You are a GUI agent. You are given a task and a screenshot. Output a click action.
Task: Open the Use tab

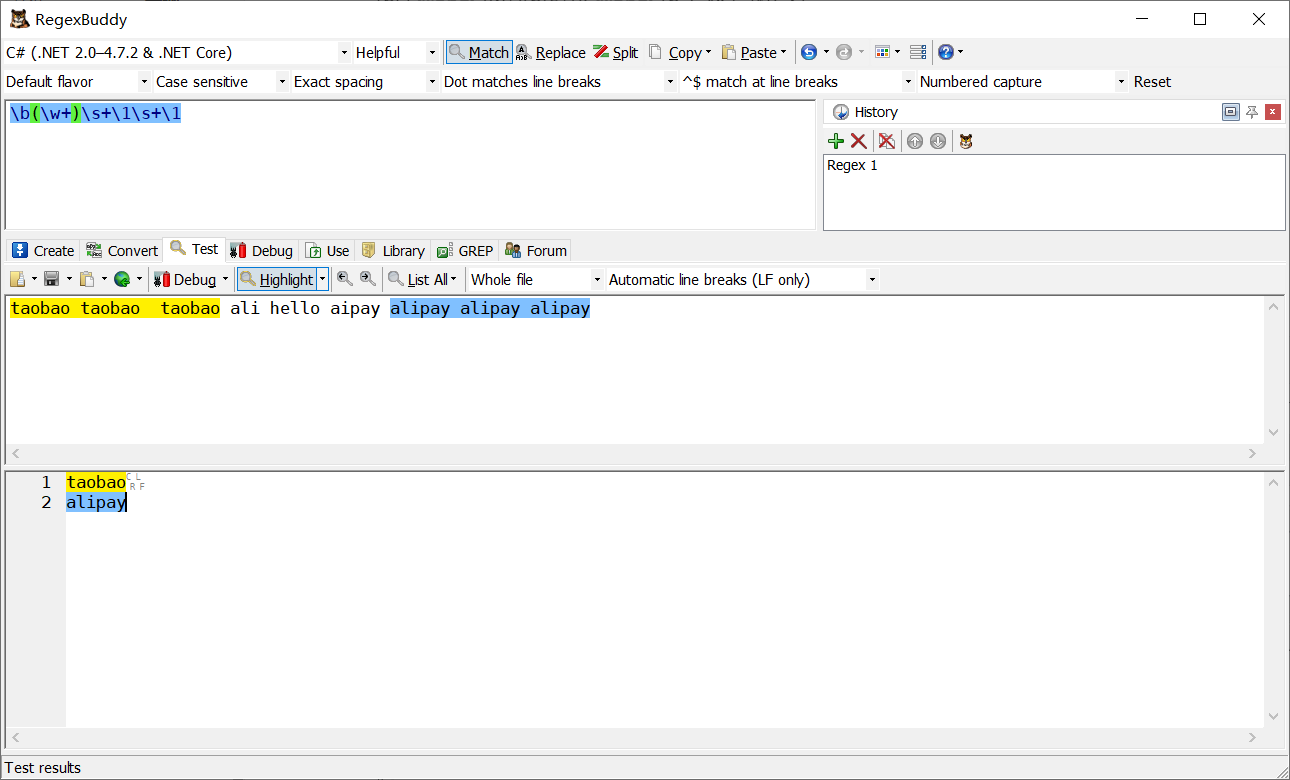pos(328,250)
